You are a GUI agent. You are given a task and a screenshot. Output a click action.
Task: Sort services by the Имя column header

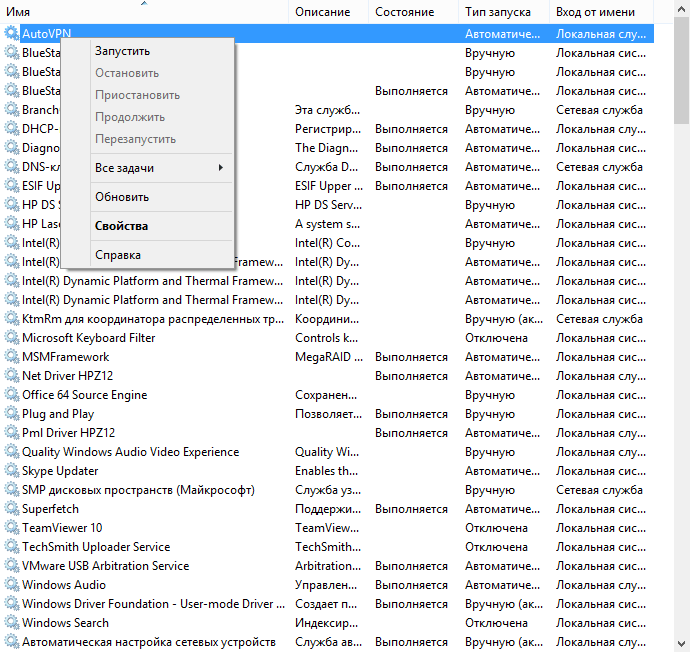[x=144, y=11]
